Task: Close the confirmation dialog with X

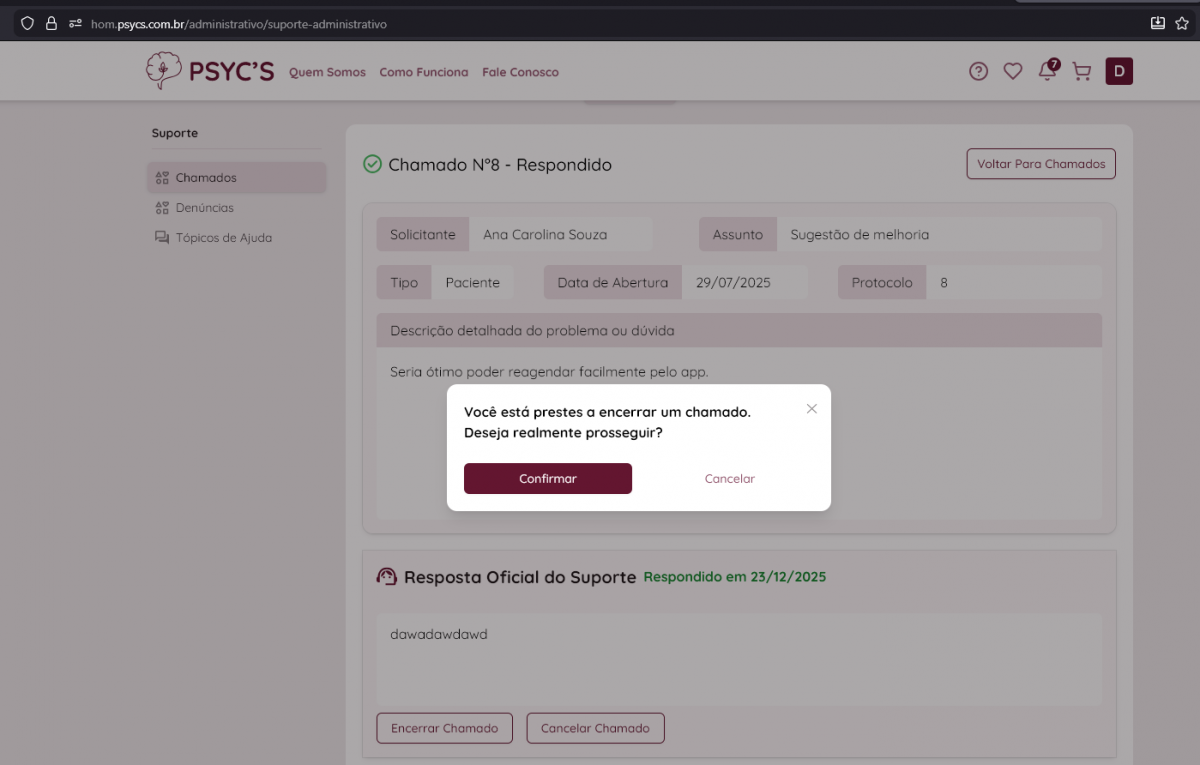Action: click(x=812, y=408)
